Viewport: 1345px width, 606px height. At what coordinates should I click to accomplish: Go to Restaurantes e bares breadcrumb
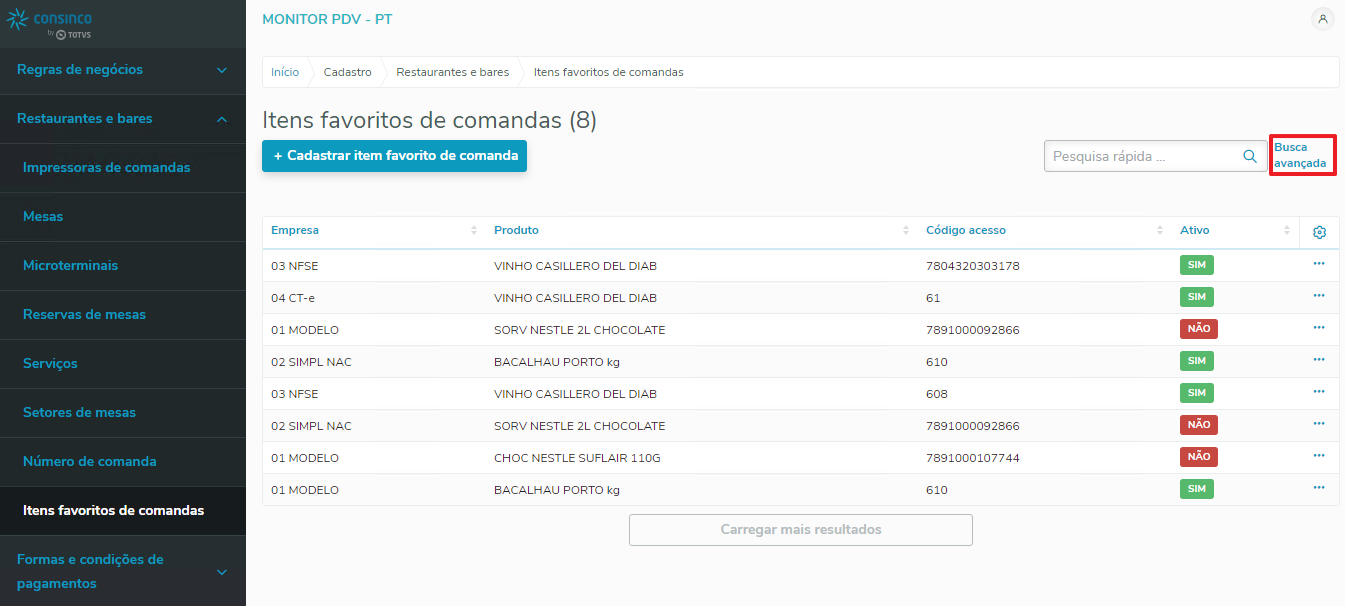point(453,73)
